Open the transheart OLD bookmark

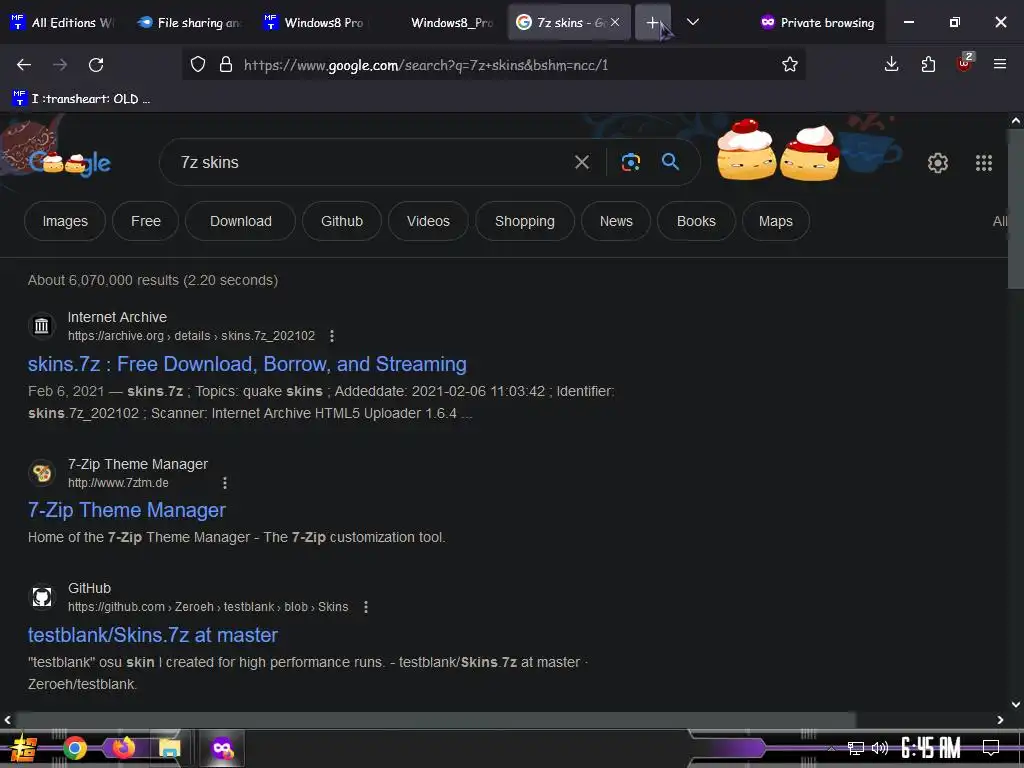click(x=81, y=99)
